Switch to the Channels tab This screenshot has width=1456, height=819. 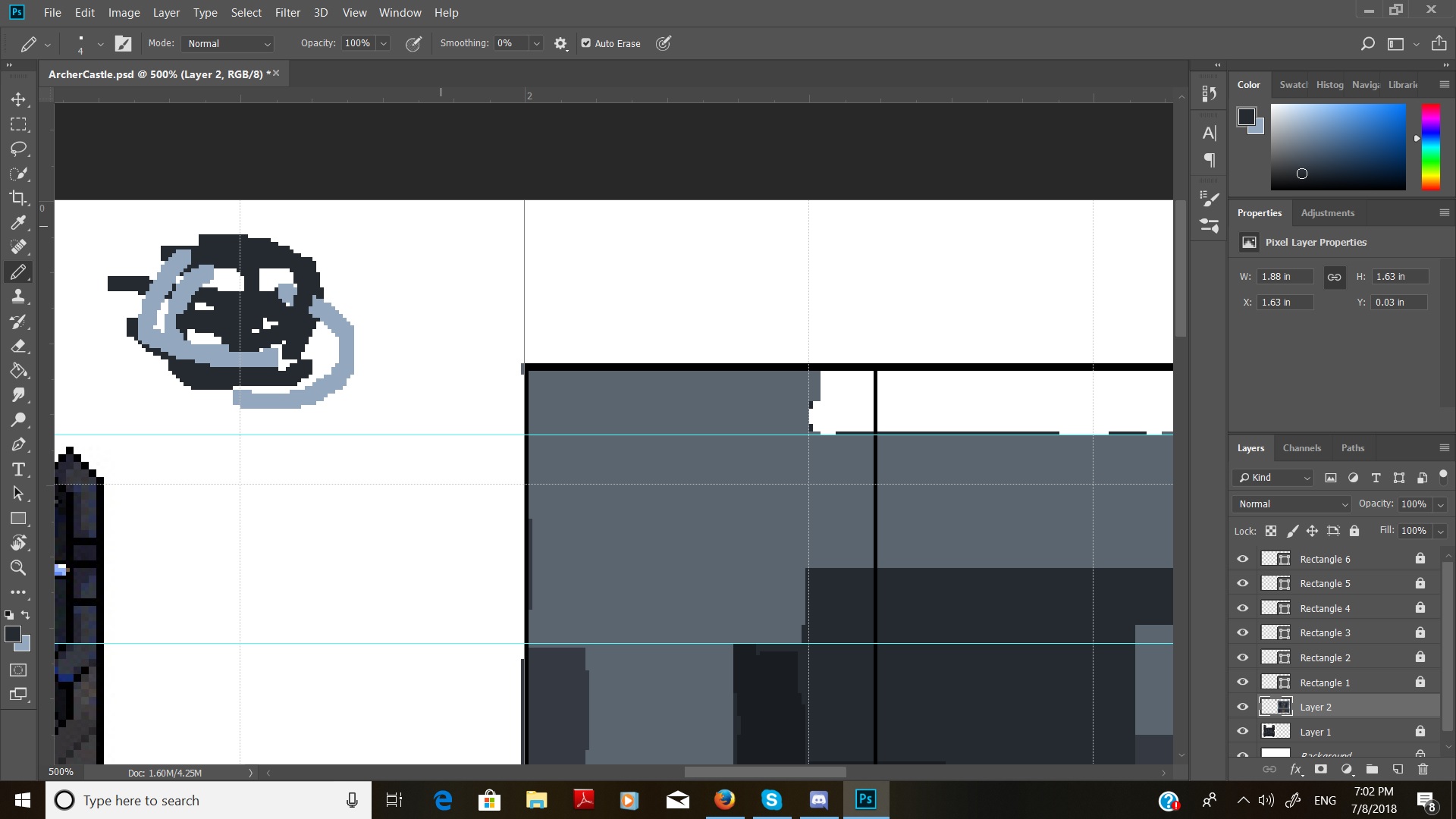point(1302,447)
